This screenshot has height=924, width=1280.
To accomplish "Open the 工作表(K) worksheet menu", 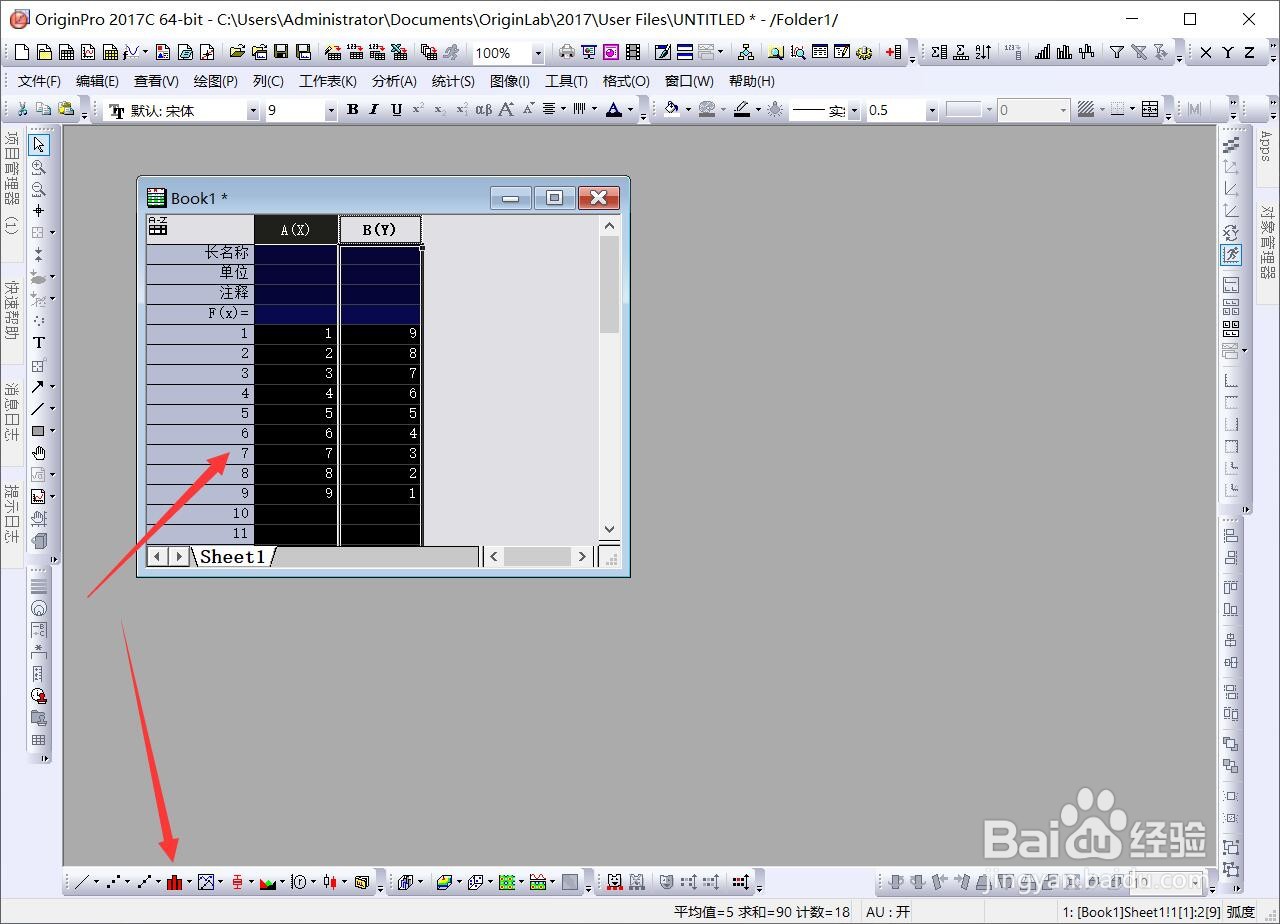I will [328, 81].
